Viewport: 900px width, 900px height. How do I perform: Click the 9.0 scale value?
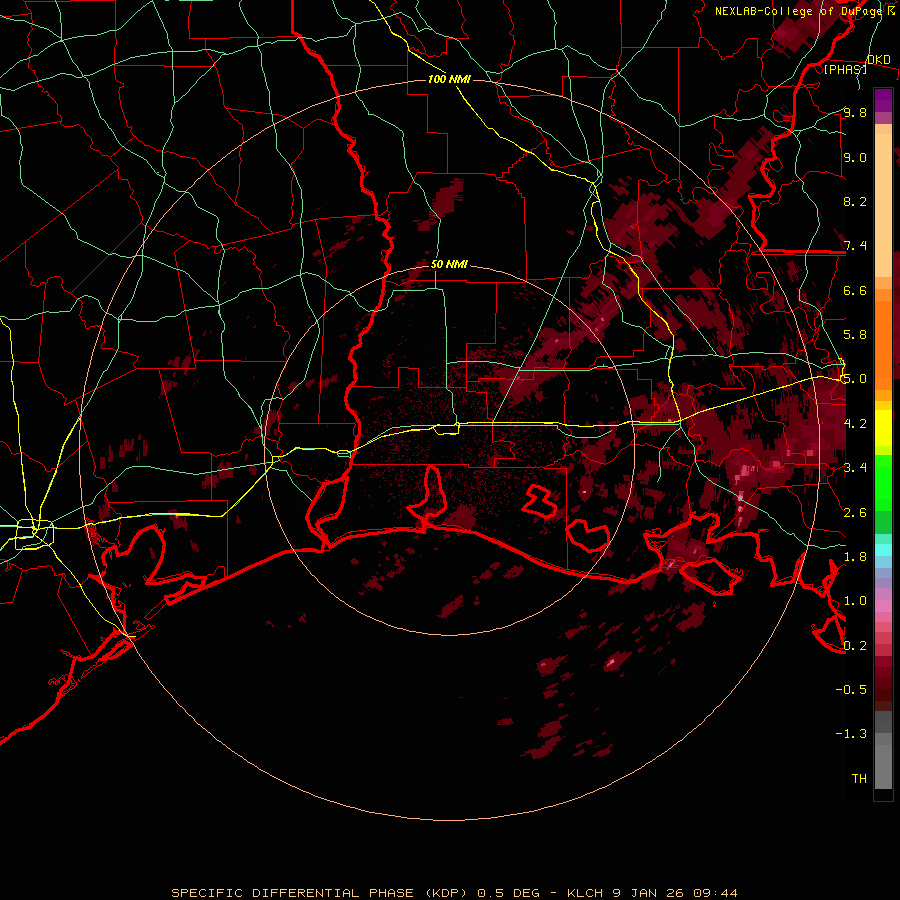(855, 158)
